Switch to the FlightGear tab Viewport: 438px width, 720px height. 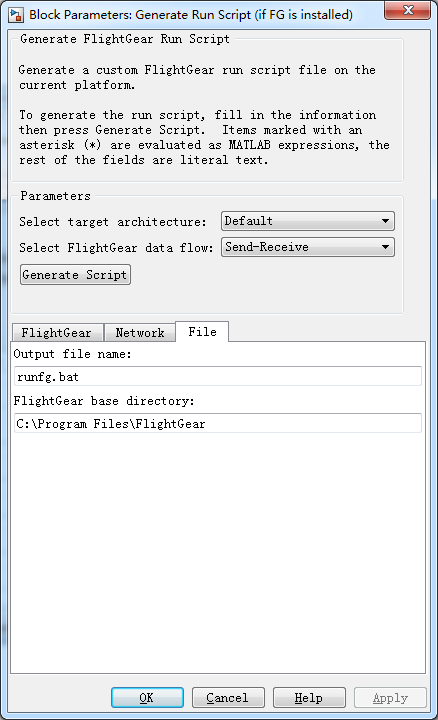(x=57, y=332)
